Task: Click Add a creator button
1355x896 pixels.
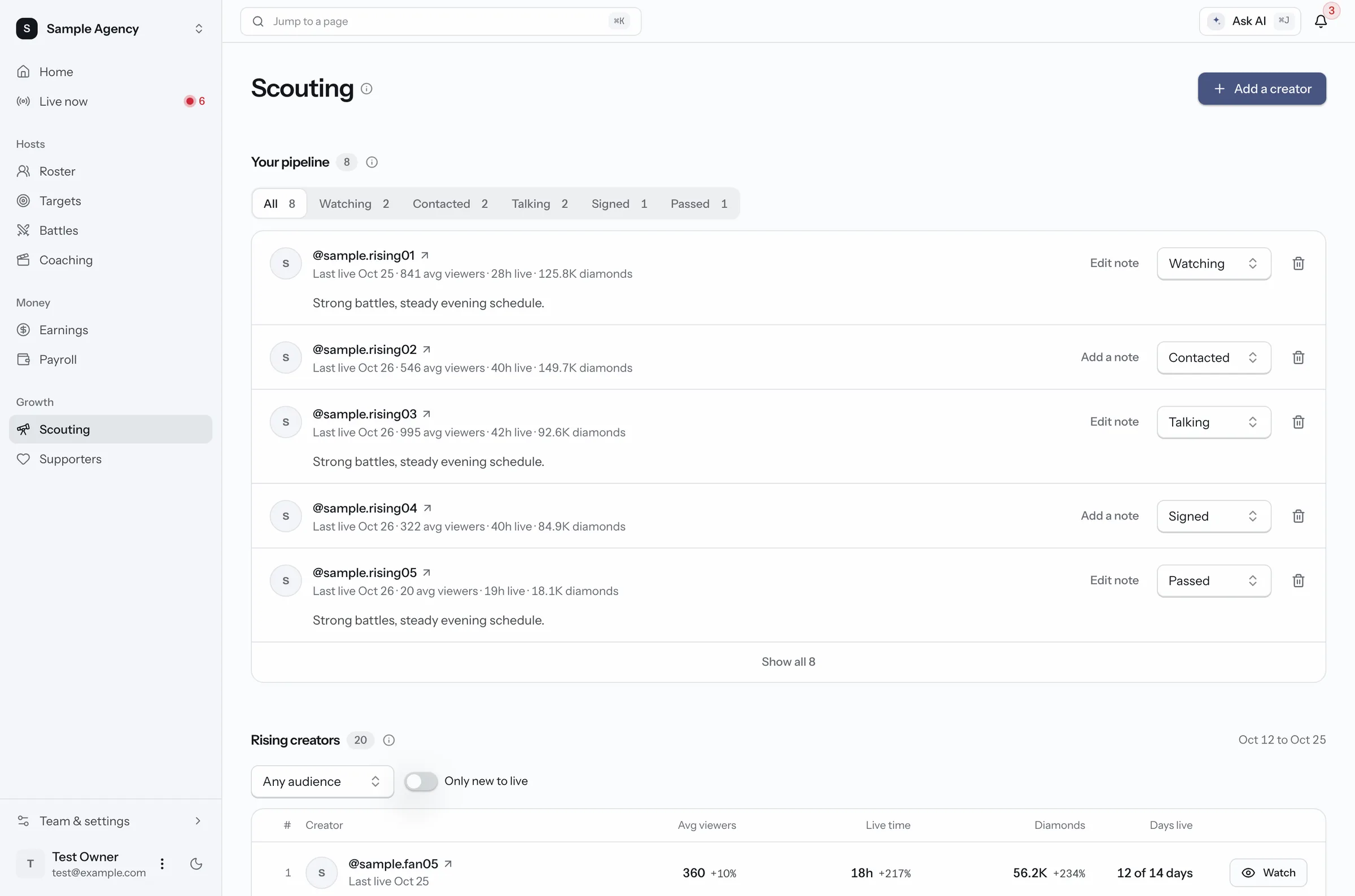Action: (x=1262, y=89)
